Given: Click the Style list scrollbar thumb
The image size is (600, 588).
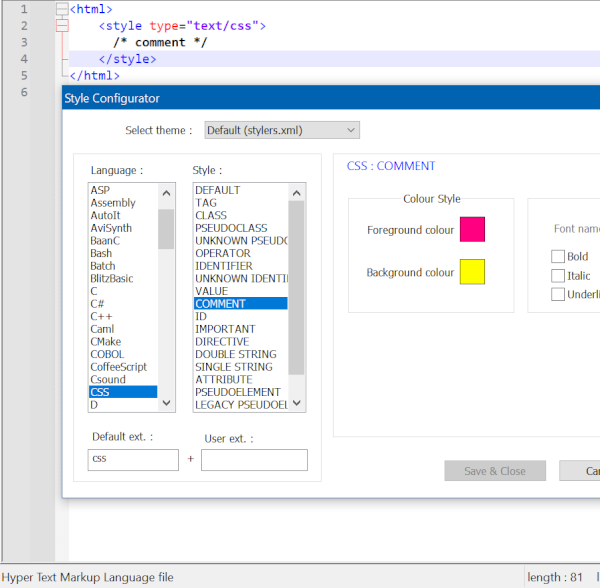Looking at the screenshot, I should (x=296, y=287).
